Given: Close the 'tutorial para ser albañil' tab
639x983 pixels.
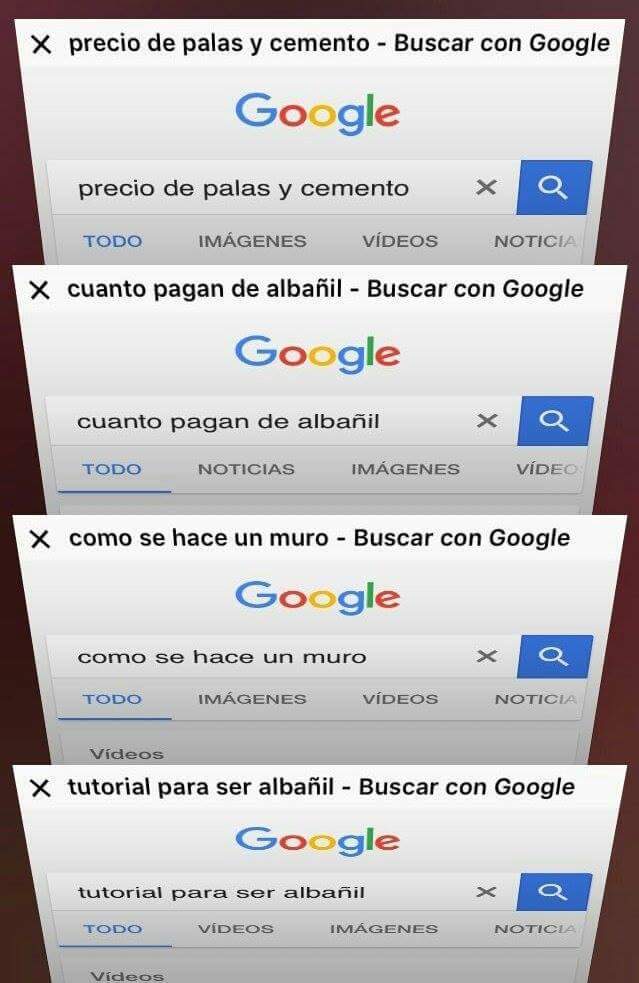Looking at the screenshot, I should pos(40,788).
